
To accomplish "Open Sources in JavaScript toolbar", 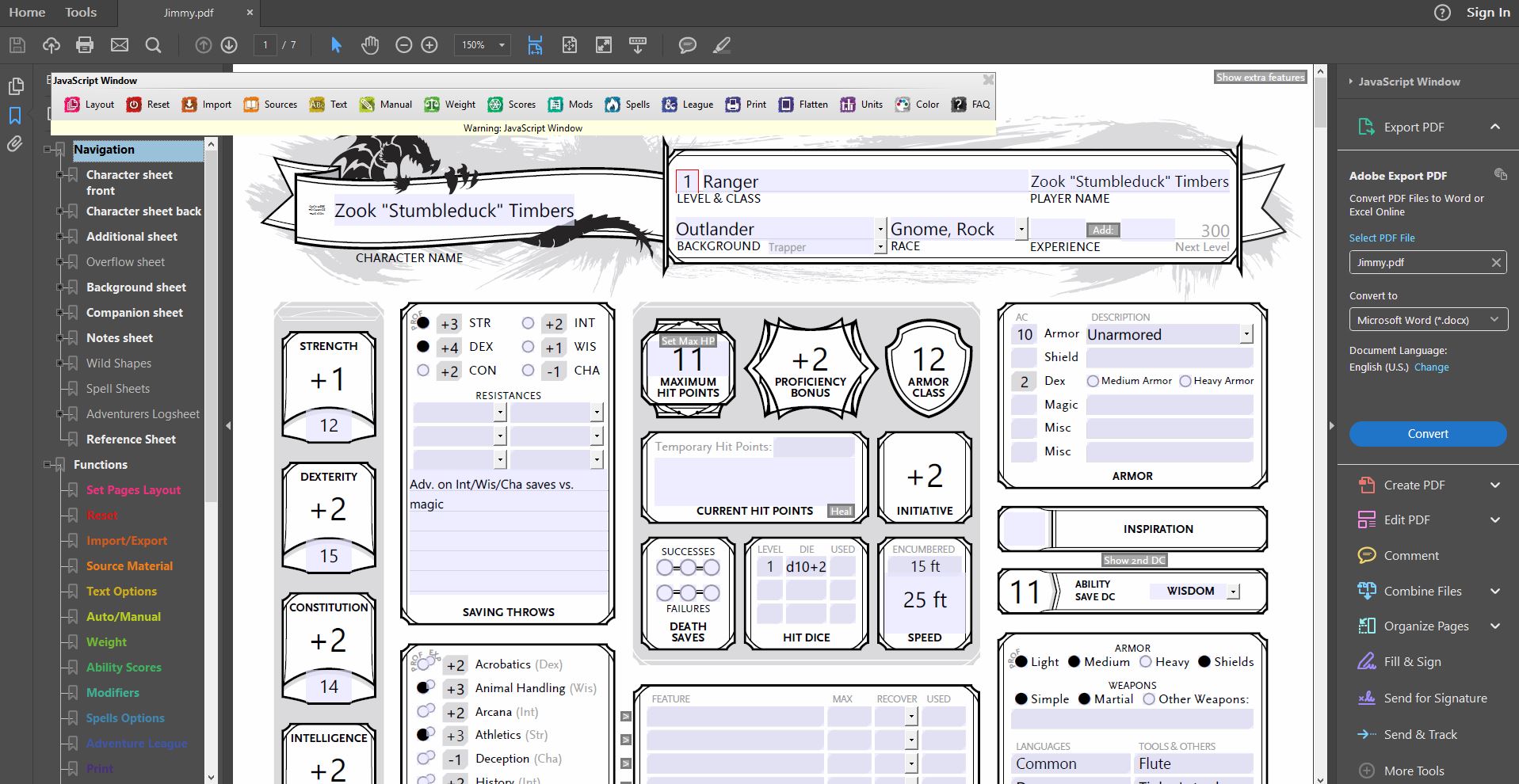I will point(270,104).
